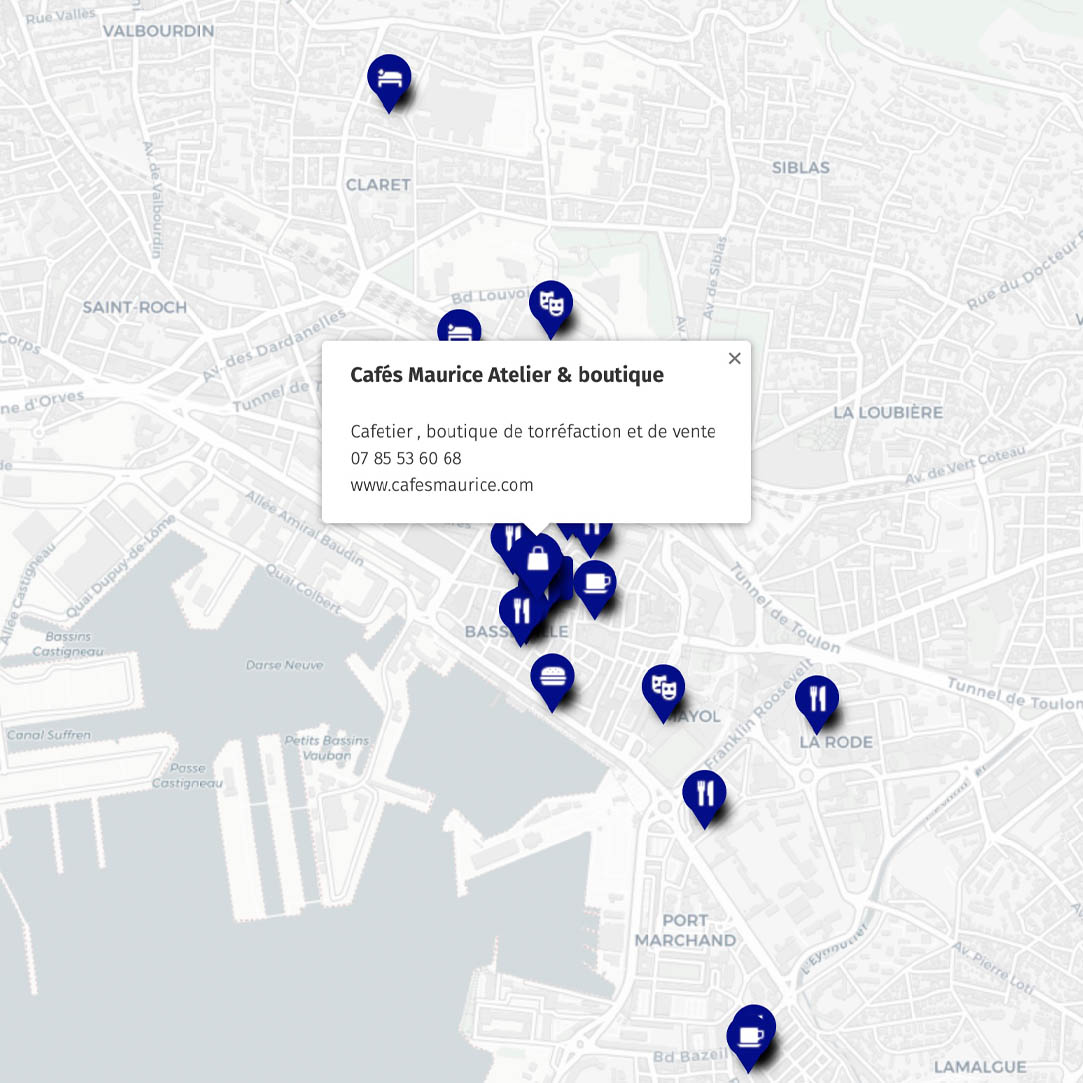Select the popup title Cafés Maurice Atelier & boutique
1083x1083 pixels.
coord(507,374)
